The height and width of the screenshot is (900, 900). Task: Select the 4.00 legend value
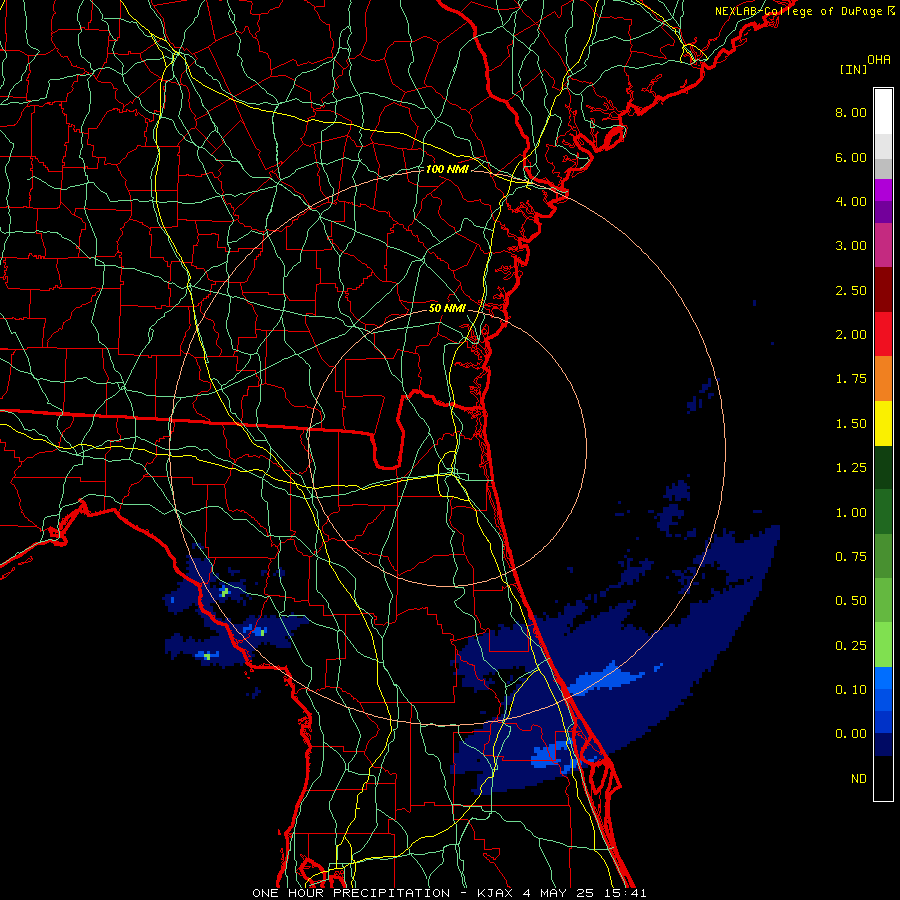(851, 201)
